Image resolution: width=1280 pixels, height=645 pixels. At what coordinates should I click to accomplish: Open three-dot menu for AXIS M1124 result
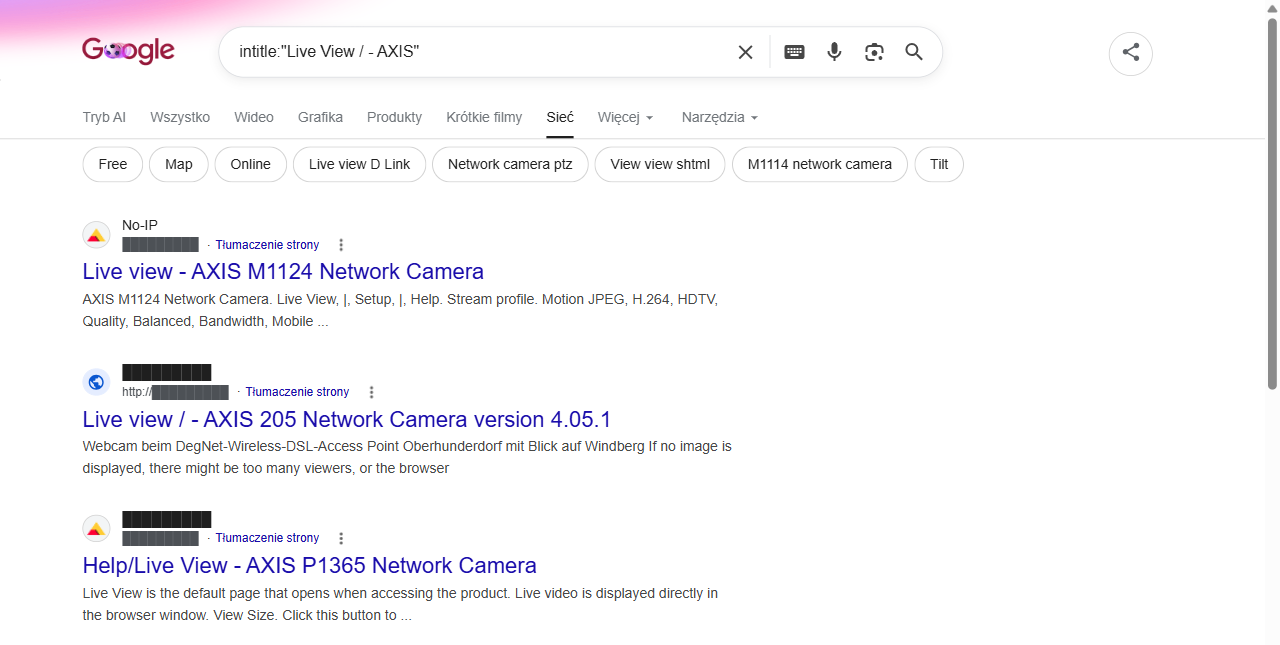click(341, 245)
